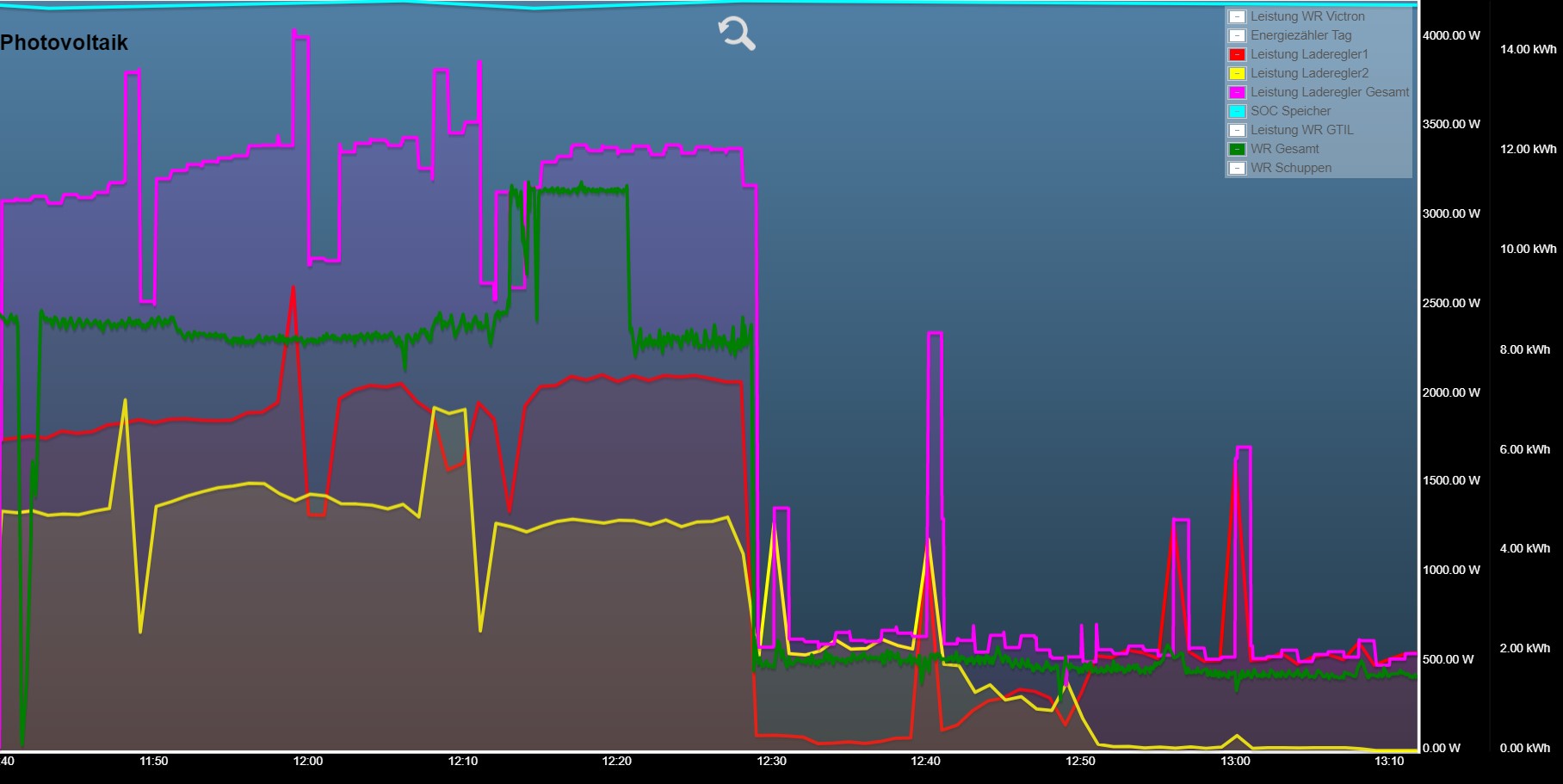The height and width of the screenshot is (784, 1563).
Task: Click the WR Schuppen legend label
Action: click(x=1291, y=168)
